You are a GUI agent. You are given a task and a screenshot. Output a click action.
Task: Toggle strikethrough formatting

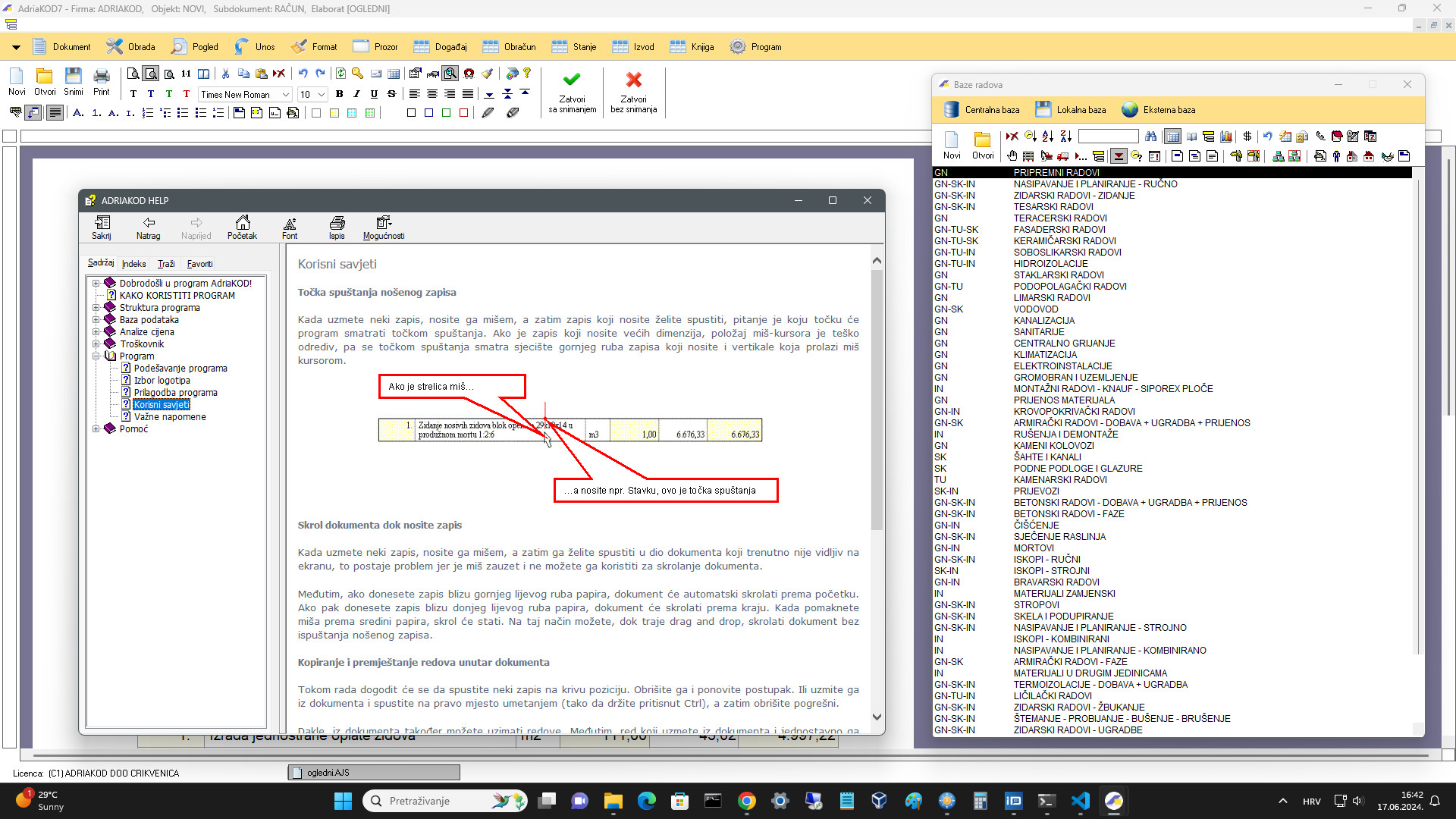[x=391, y=94]
